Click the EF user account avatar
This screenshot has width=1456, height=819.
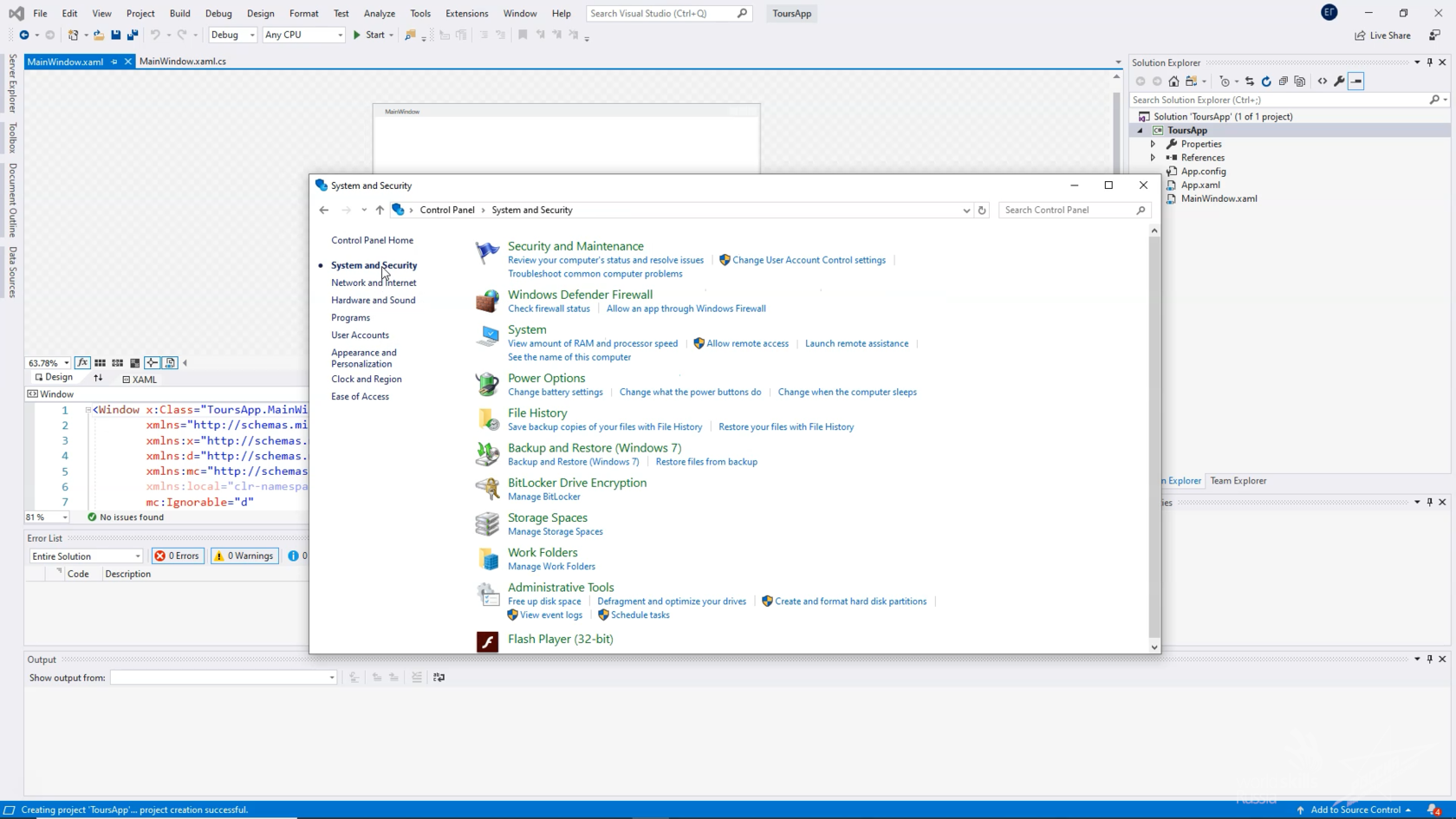point(1329,12)
